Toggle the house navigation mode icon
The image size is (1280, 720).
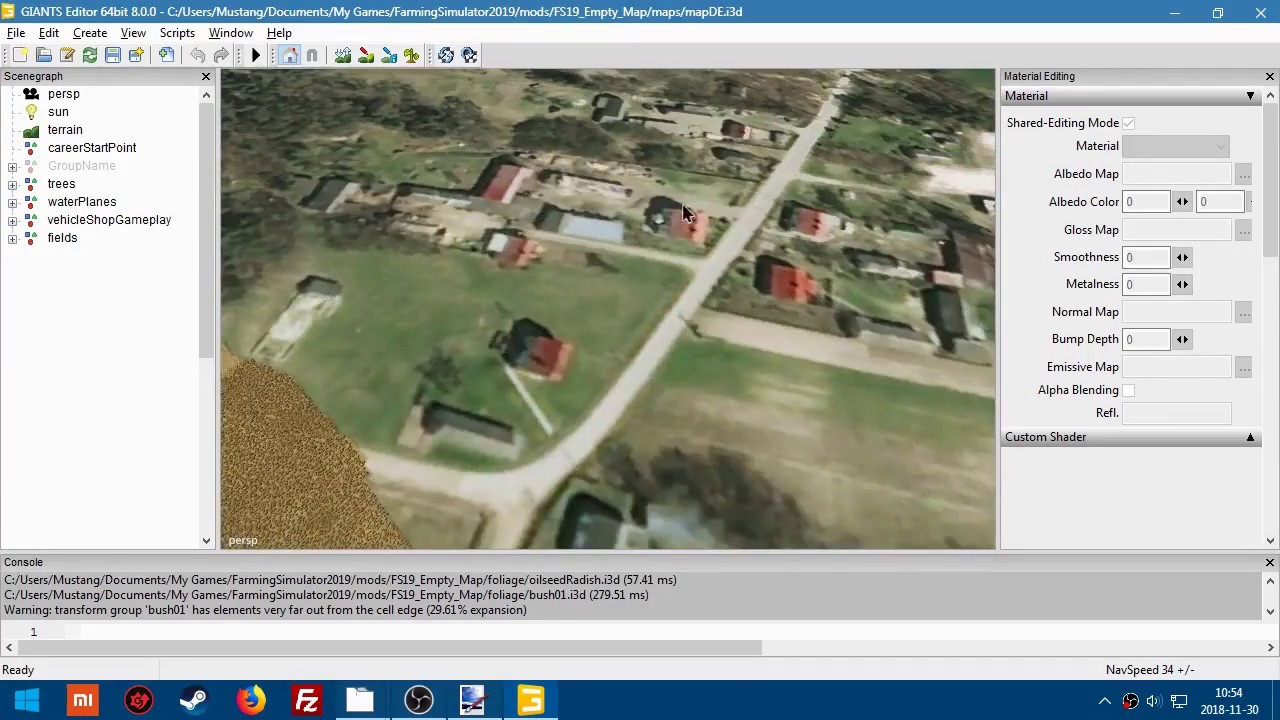289,55
